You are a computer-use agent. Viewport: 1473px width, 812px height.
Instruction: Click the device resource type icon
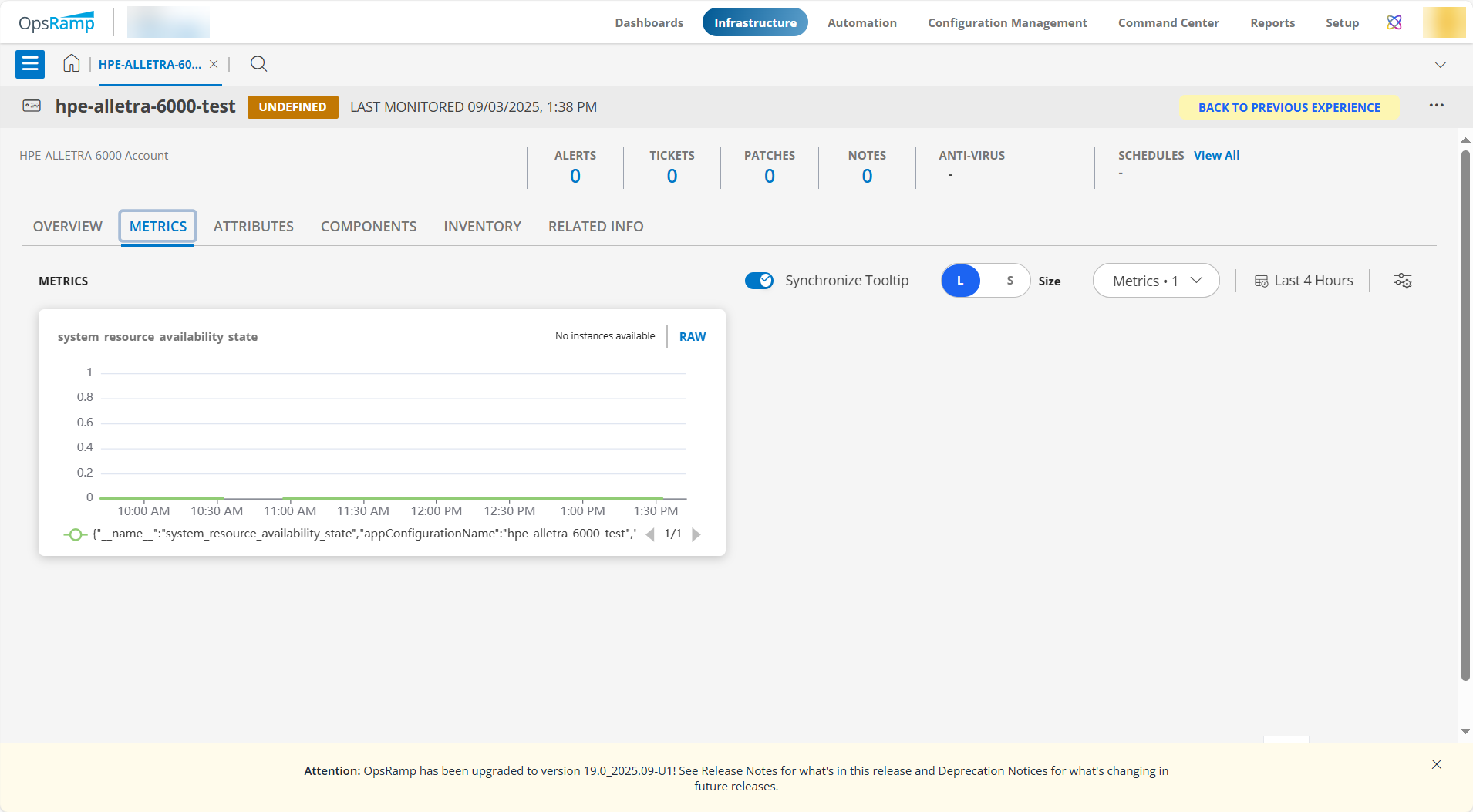[x=32, y=106]
